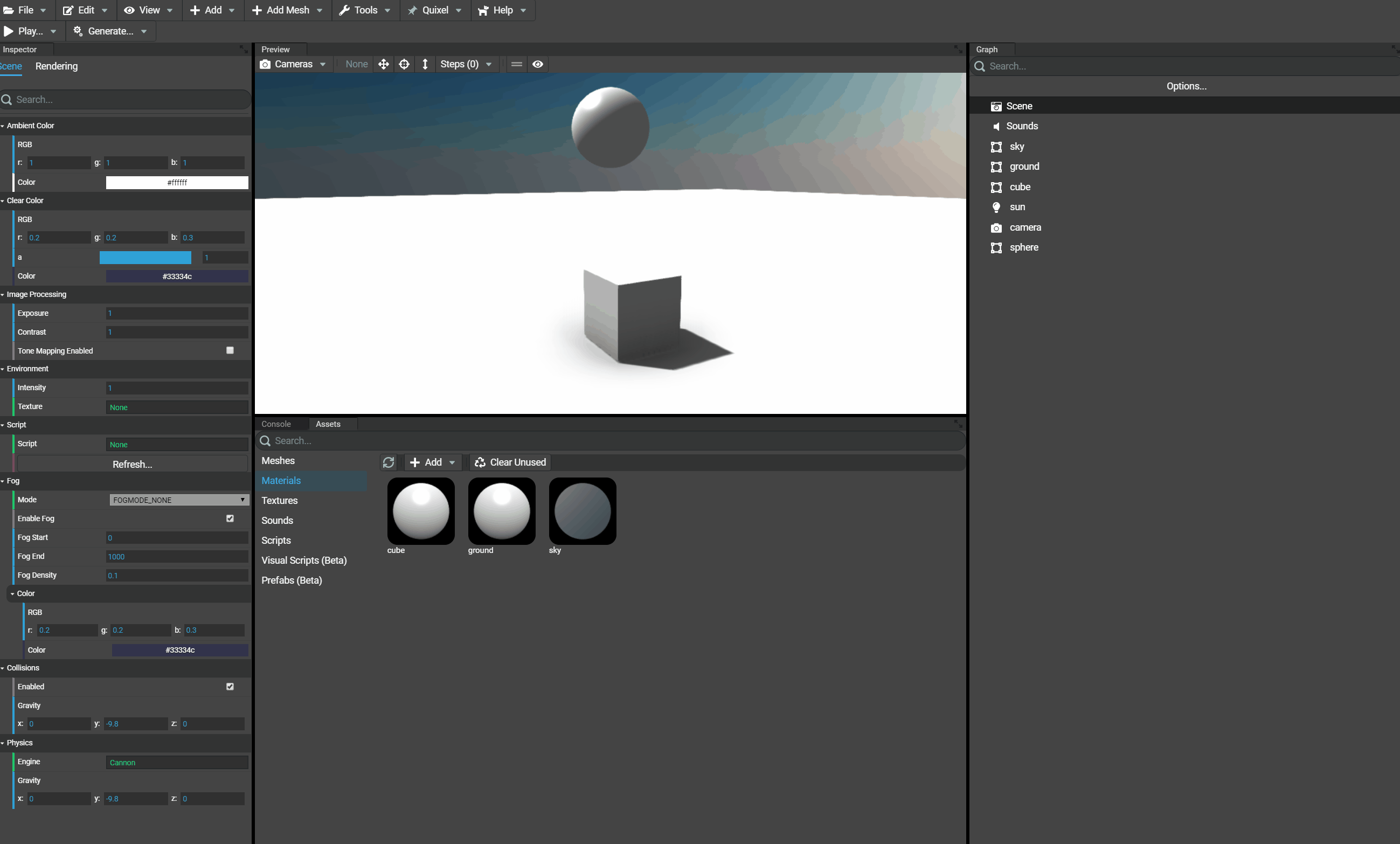Expand the Fog Mode dropdown
The image size is (1400, 844).
coord(177,499)
